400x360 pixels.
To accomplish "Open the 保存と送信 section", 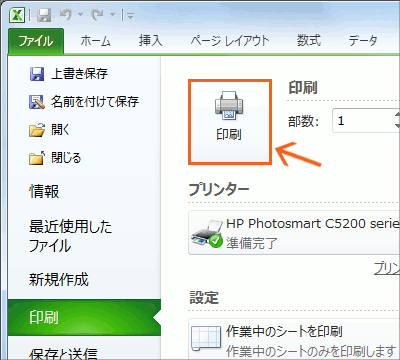I will (x=63, y=353).
